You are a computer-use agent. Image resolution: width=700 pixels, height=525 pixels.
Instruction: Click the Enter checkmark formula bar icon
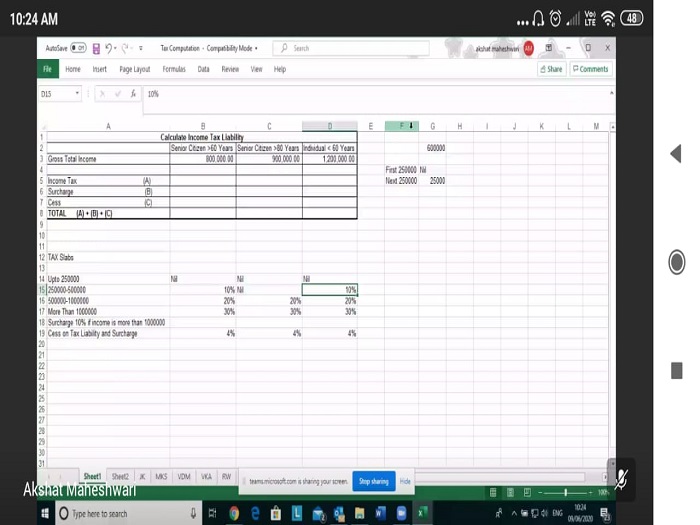click(118, 94)
